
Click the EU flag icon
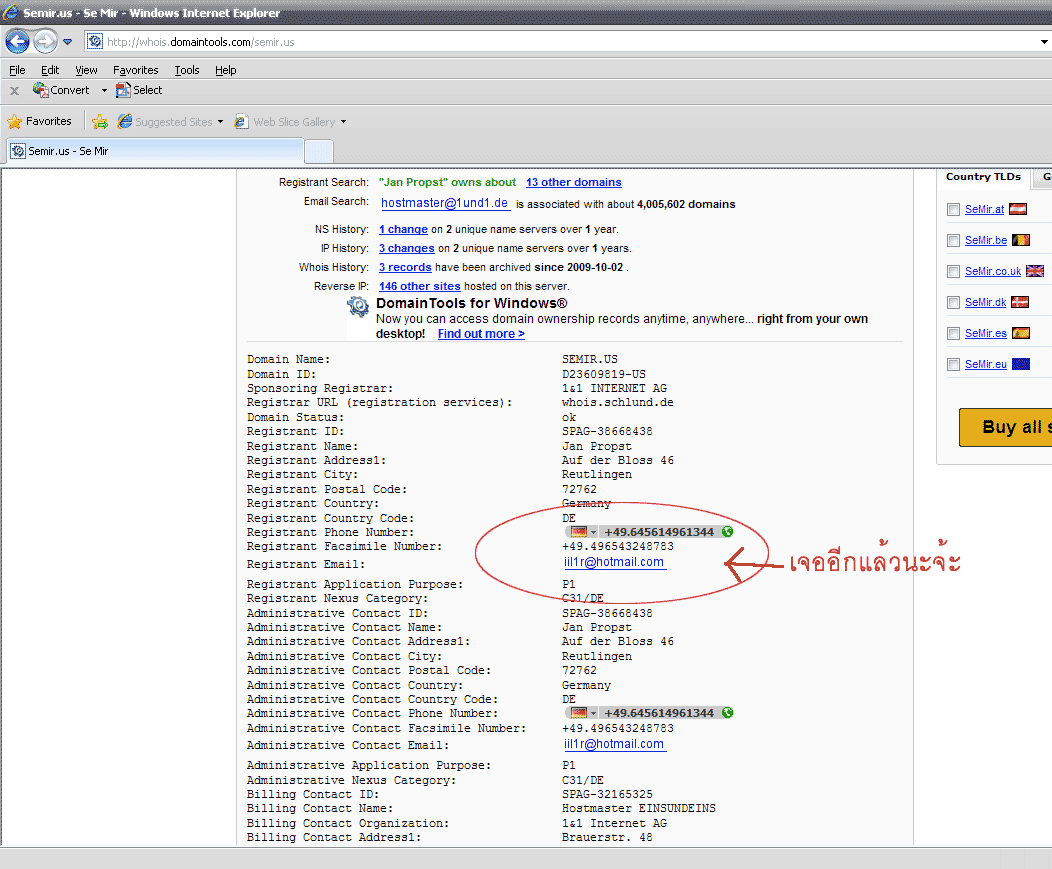pyautogui.click(x=1020, y=364)
